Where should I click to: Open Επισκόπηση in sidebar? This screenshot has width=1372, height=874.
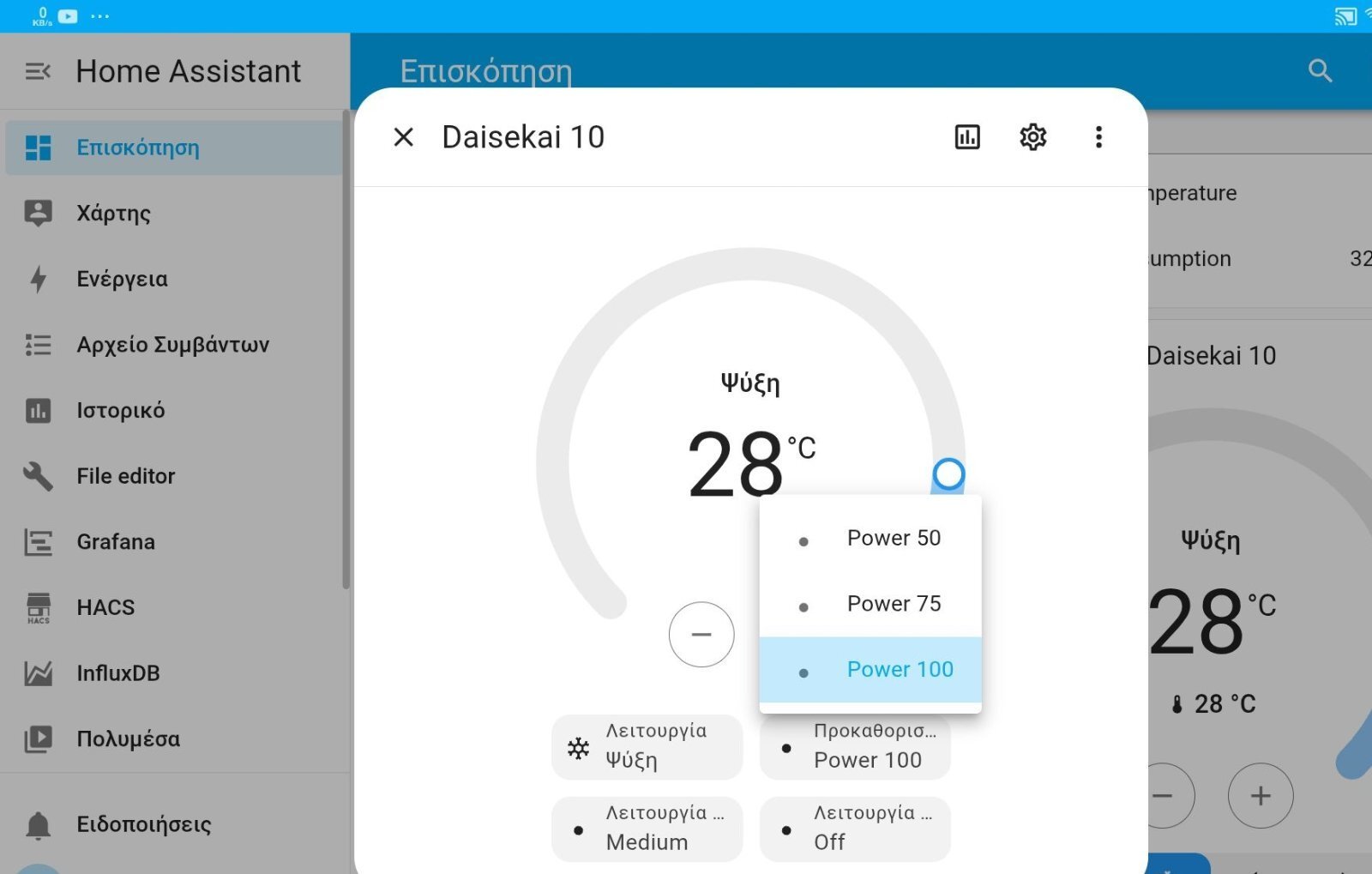[174, 148]
